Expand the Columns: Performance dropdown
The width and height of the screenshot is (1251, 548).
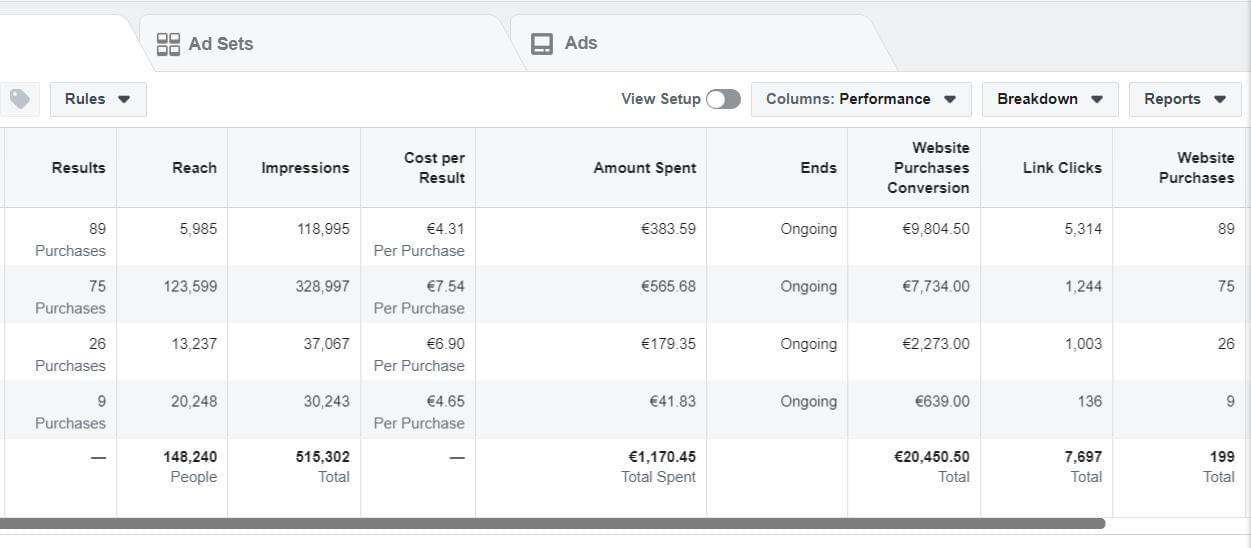click(861, 99)
